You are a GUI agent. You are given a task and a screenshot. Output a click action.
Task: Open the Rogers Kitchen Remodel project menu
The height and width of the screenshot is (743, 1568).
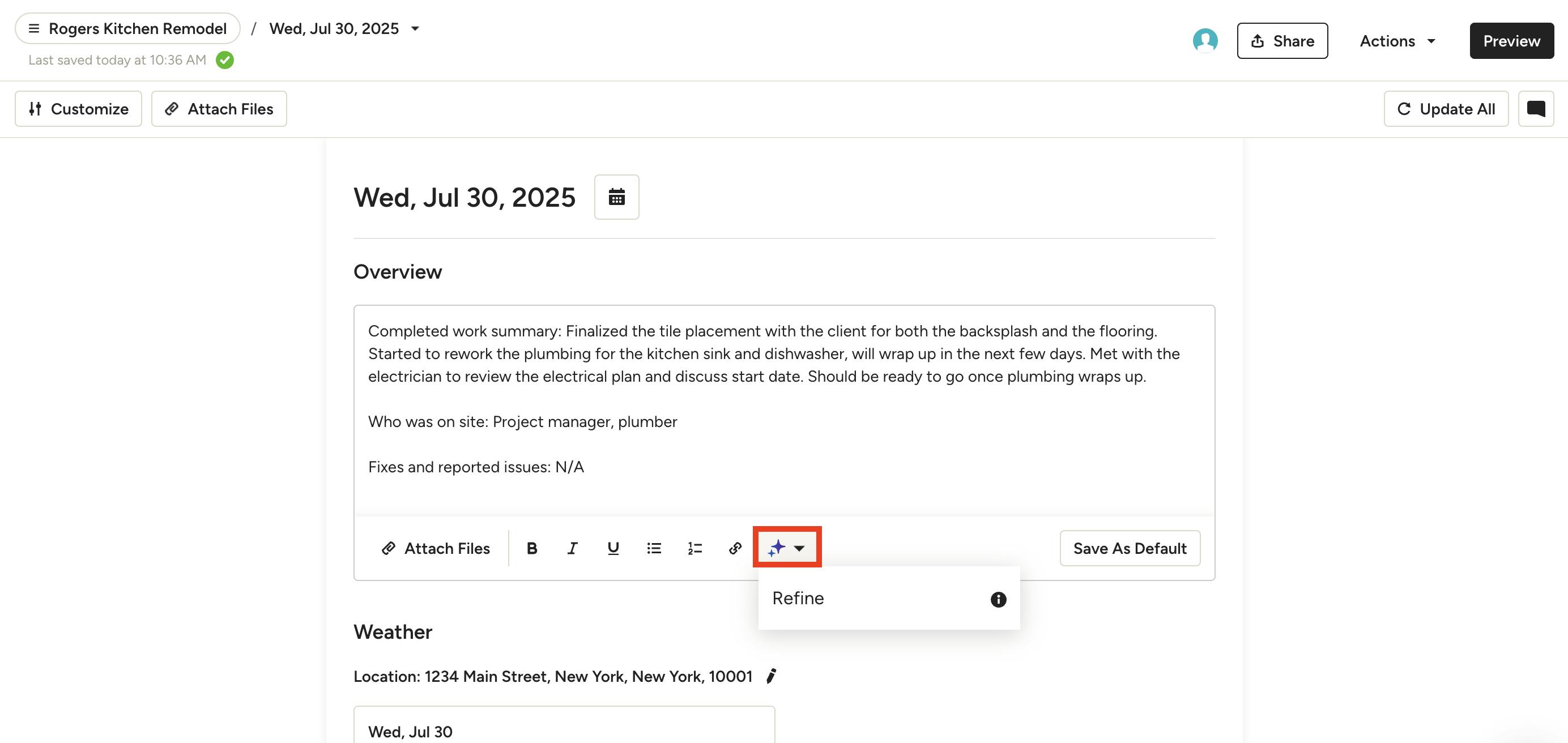127,28
